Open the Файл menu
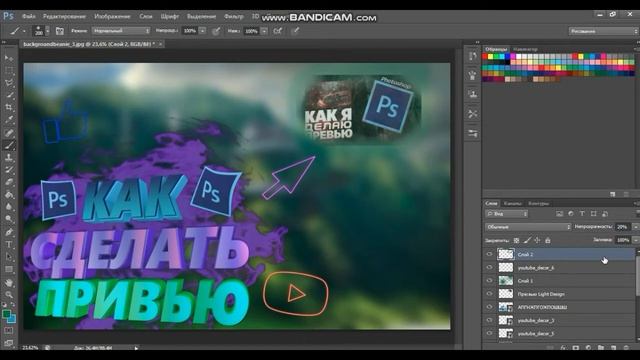This screenshot has width=640, height=360. (x=29, y=16)
